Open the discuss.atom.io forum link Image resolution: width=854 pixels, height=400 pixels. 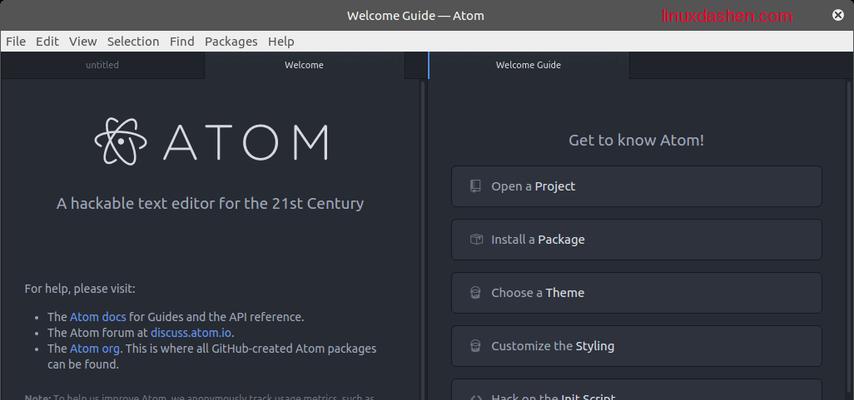click(191, 332)
